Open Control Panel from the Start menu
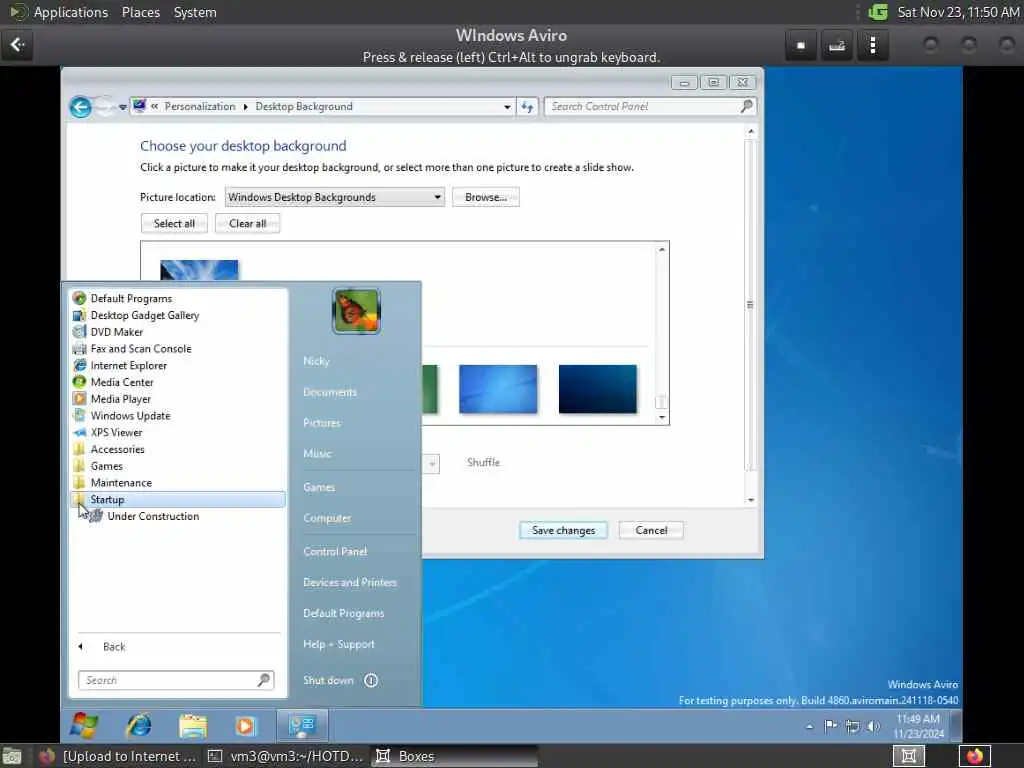The image size is (1024, 768). pyautogui.click(x=335, y=552)
